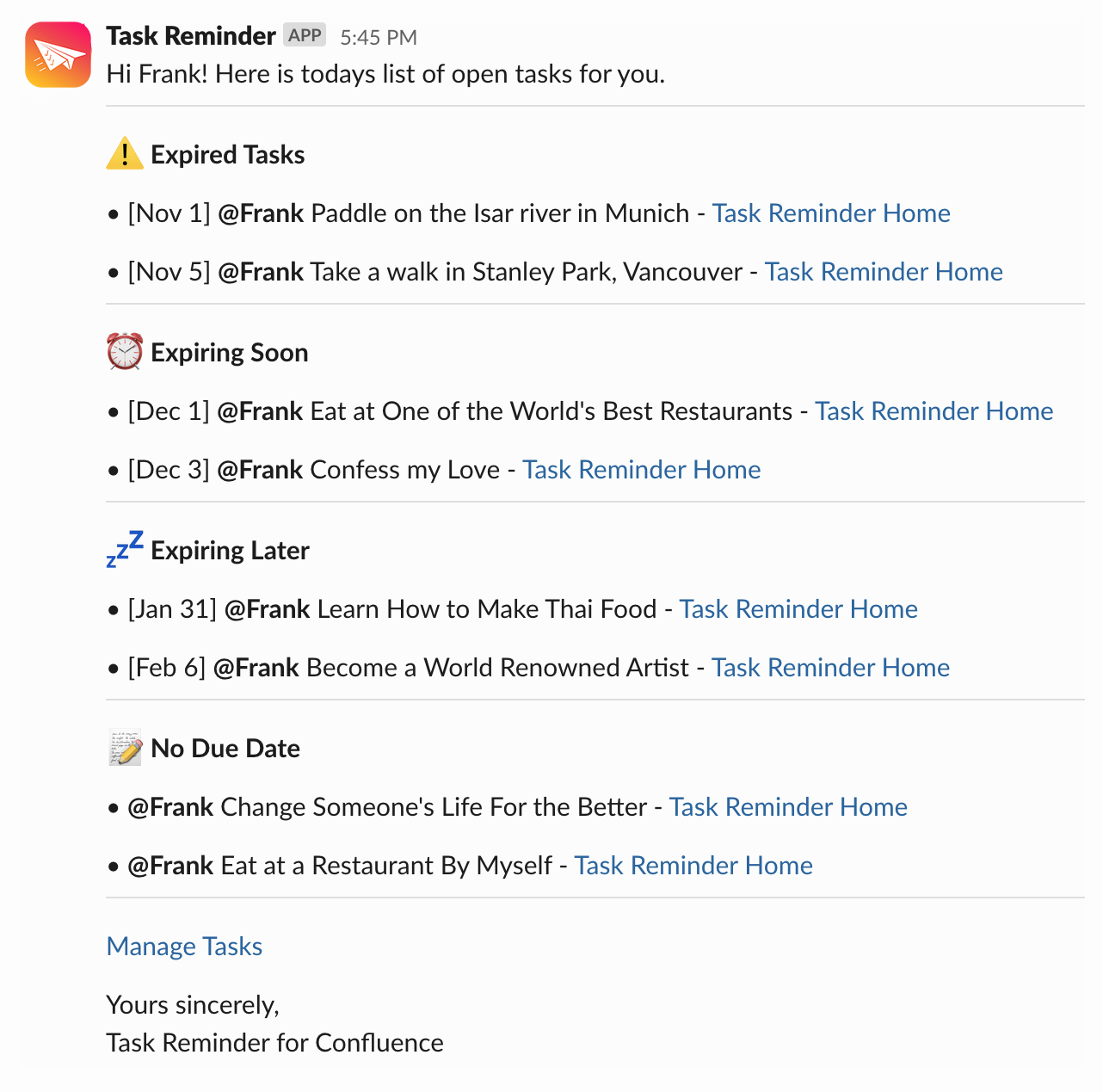The height and width of the screenshot is (1092, 1103).
Task: Click the memo icon beside No Due Date
Action: pyautogui.click(x=124, y=748)
